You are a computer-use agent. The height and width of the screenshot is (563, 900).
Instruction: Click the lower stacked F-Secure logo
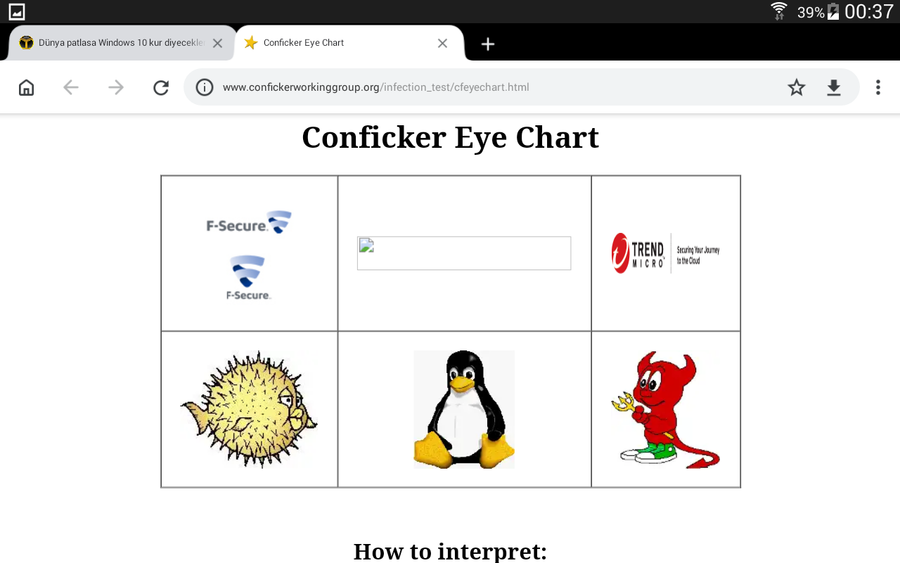pos(248,278)
